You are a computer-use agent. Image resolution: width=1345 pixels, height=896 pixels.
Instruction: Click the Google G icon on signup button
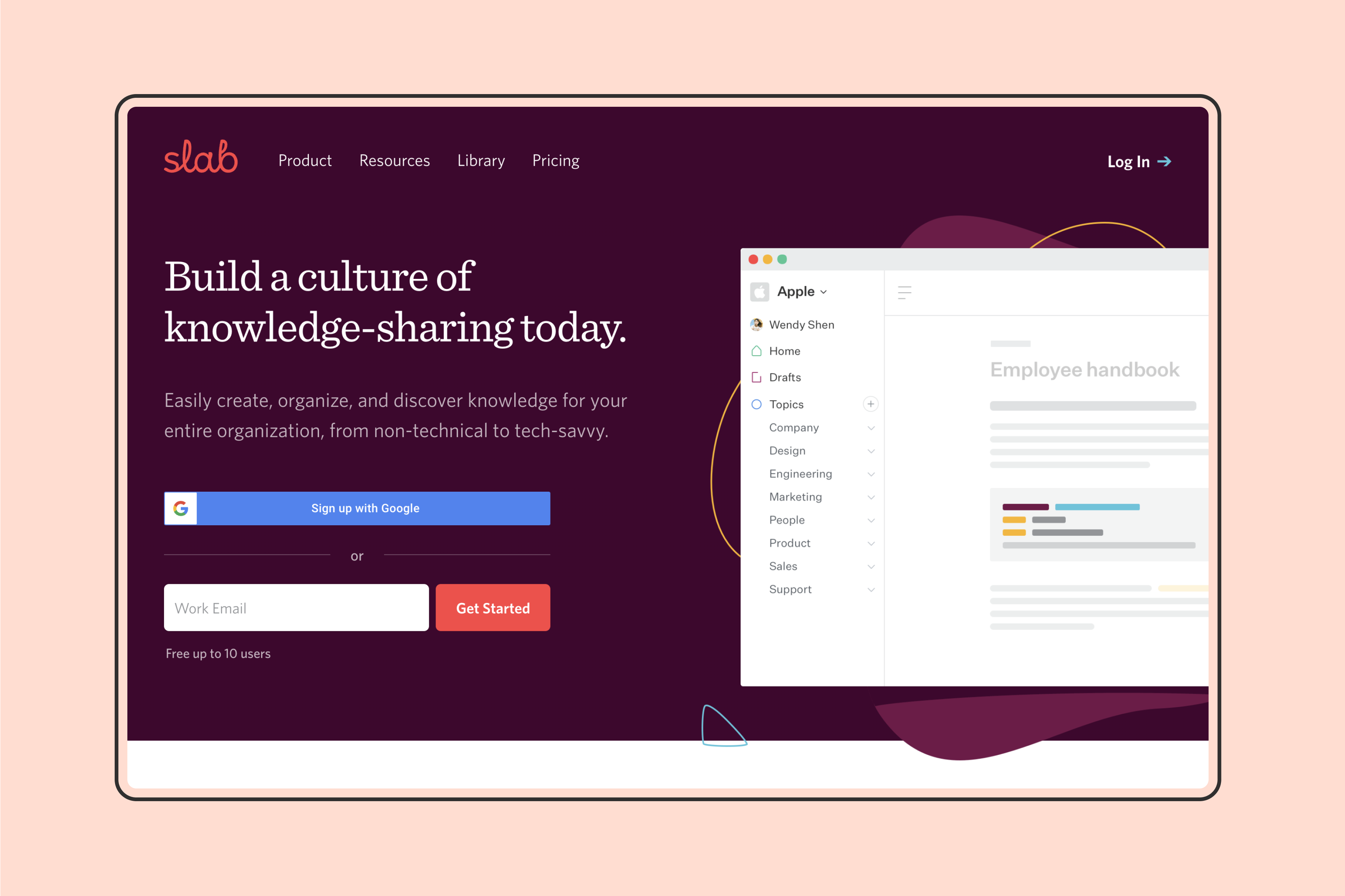(181, 508)
